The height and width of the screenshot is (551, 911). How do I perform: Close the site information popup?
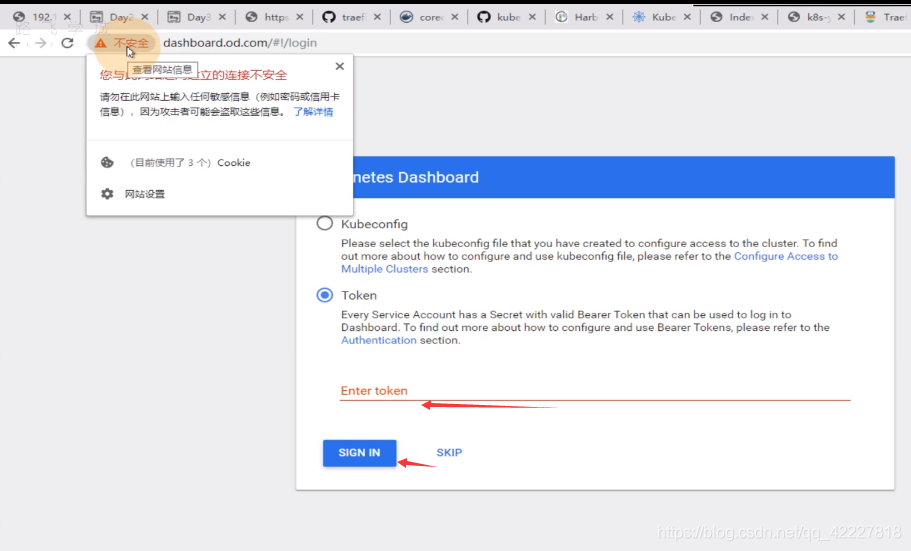coord(340,66)
